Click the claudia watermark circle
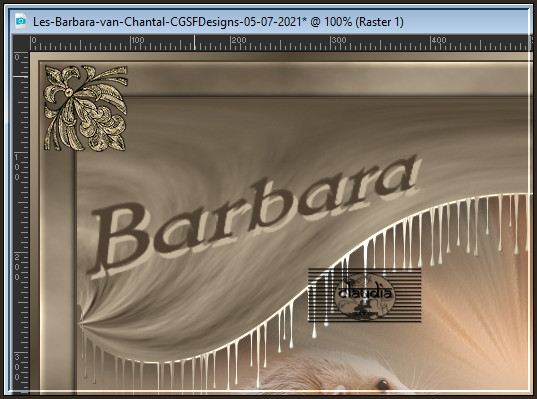Viewport: 537px width, 399px height. (x=364, y=295)
